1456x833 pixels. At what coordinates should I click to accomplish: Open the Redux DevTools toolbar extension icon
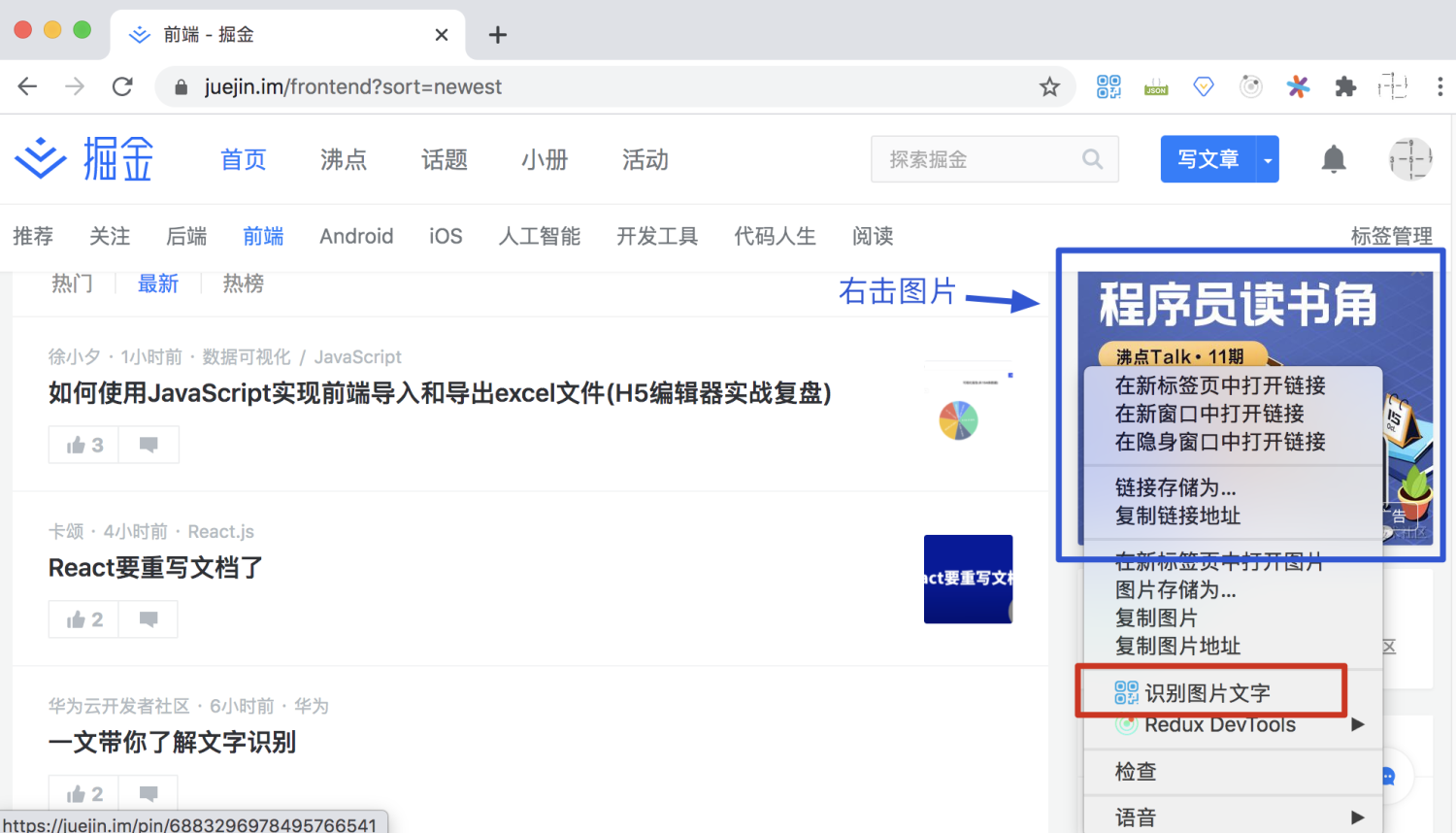coord(1251,86)
